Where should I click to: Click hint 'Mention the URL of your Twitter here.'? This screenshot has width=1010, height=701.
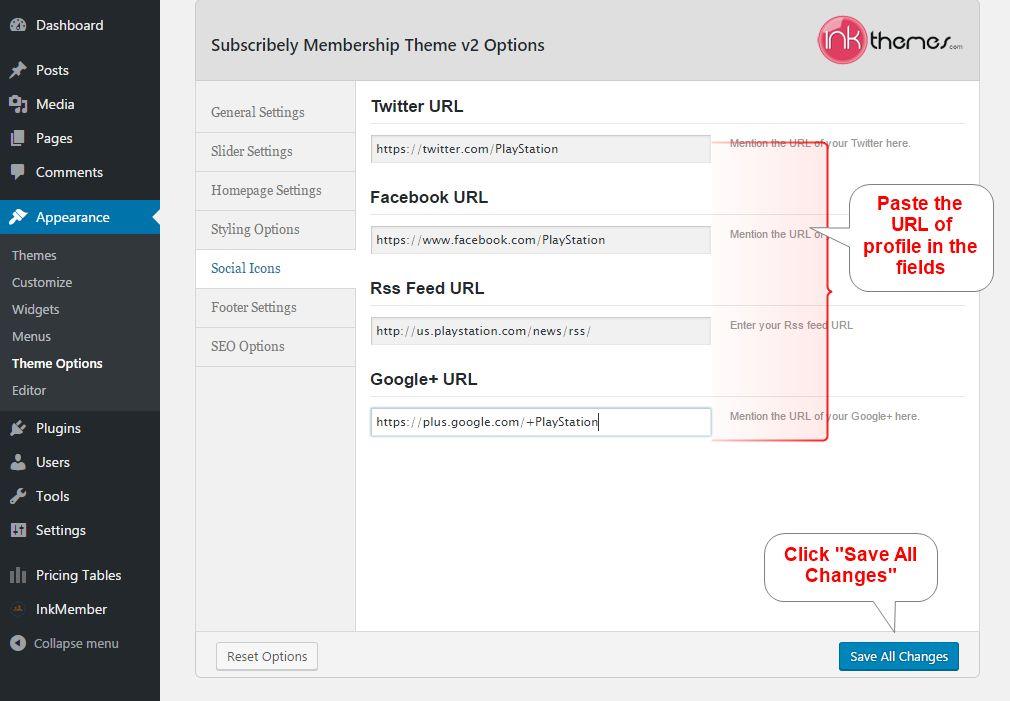pos(820,143)
